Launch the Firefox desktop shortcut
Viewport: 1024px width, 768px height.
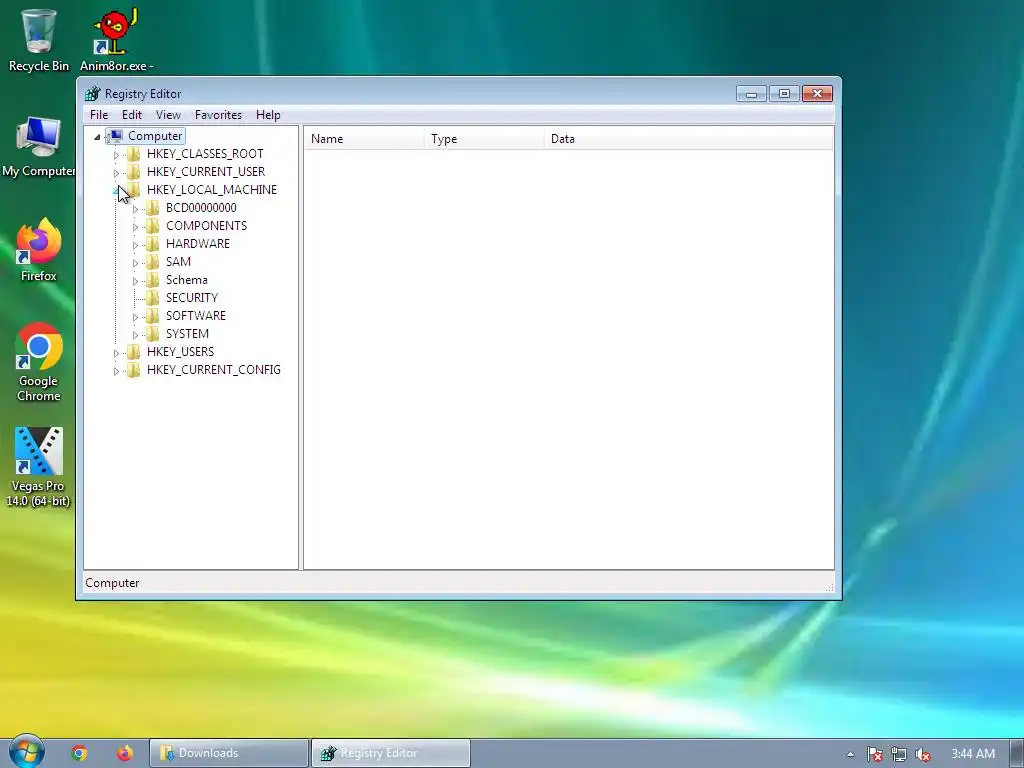[x=38, y=250]
